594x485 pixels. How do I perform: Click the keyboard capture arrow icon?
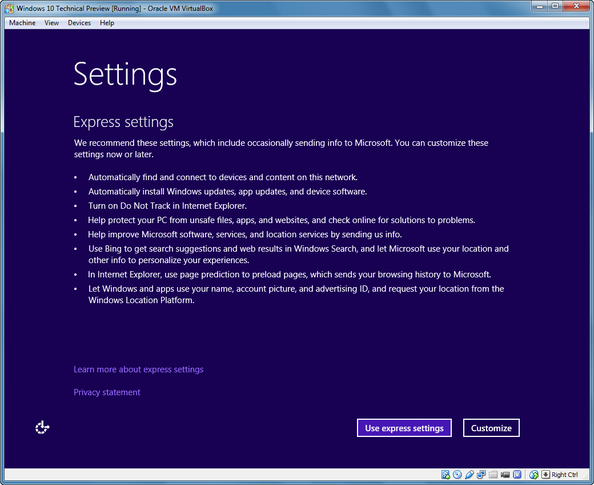pos(546,474)
